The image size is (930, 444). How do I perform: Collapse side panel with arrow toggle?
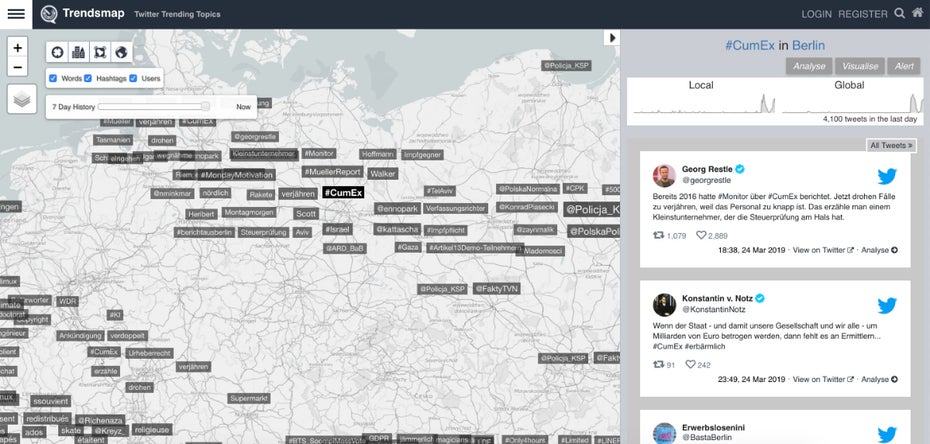point(611,38)
